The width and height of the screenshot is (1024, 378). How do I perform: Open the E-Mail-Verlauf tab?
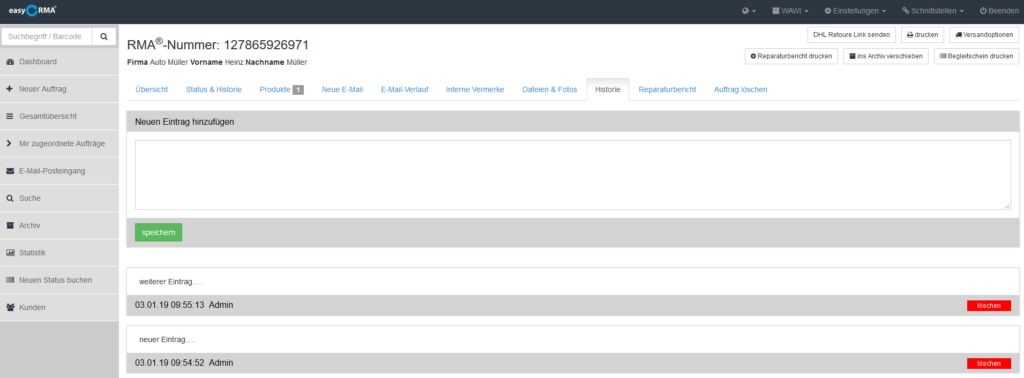click(404, 89)
